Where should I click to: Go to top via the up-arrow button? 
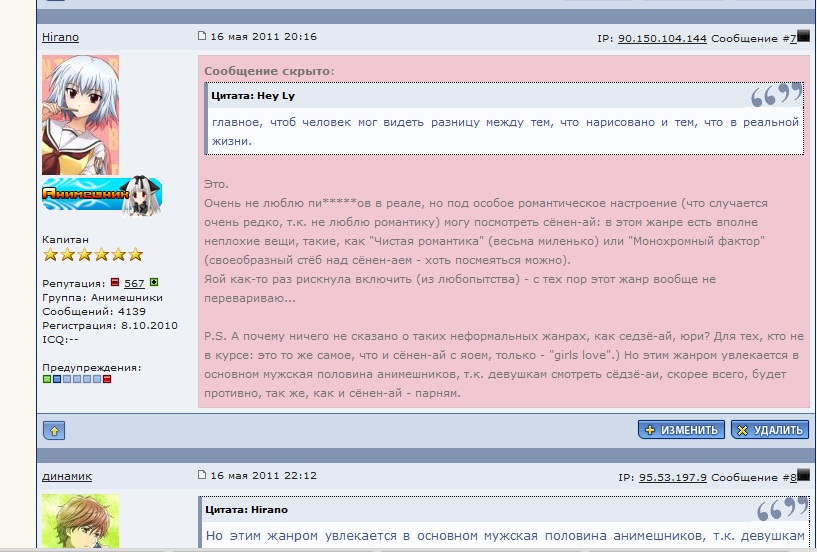click(x=54, y=431)
